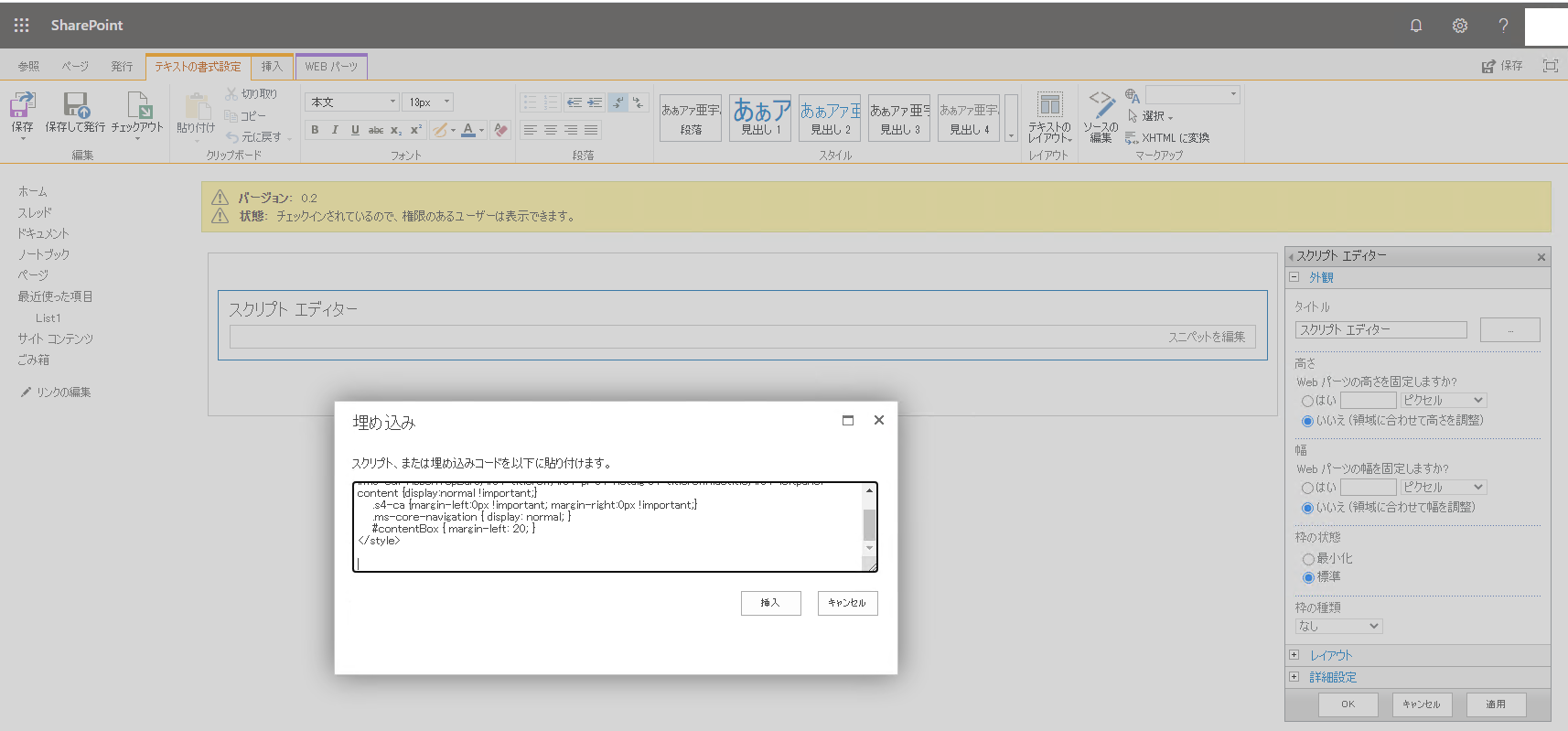Click XHTML に変換
This screenshot has width=1568, height=731.
[x=1167, y=138]
